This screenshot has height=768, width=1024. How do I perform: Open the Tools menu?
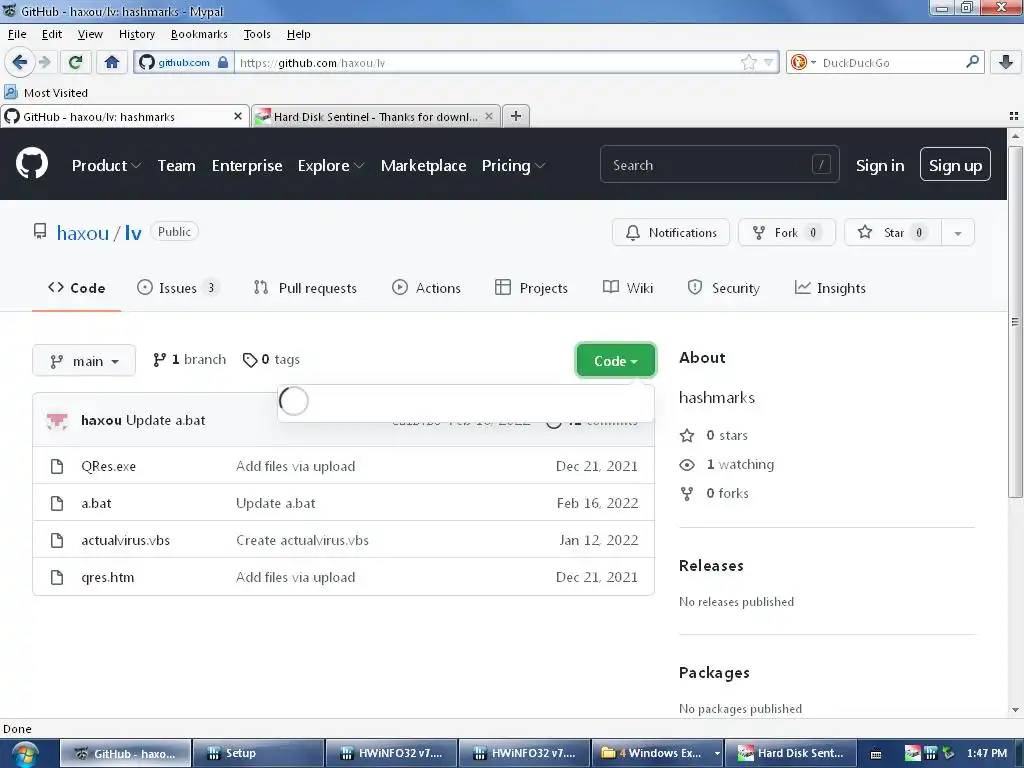tap(257, 34)
